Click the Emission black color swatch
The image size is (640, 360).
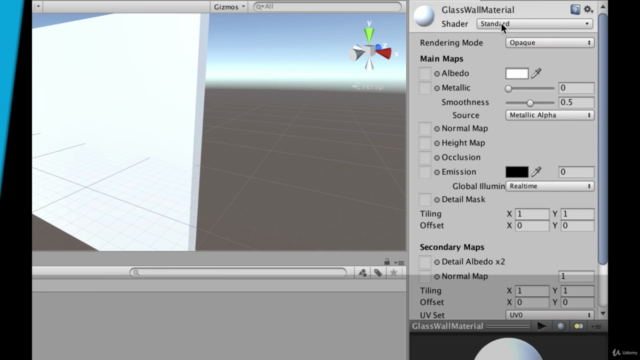[517, 172]
